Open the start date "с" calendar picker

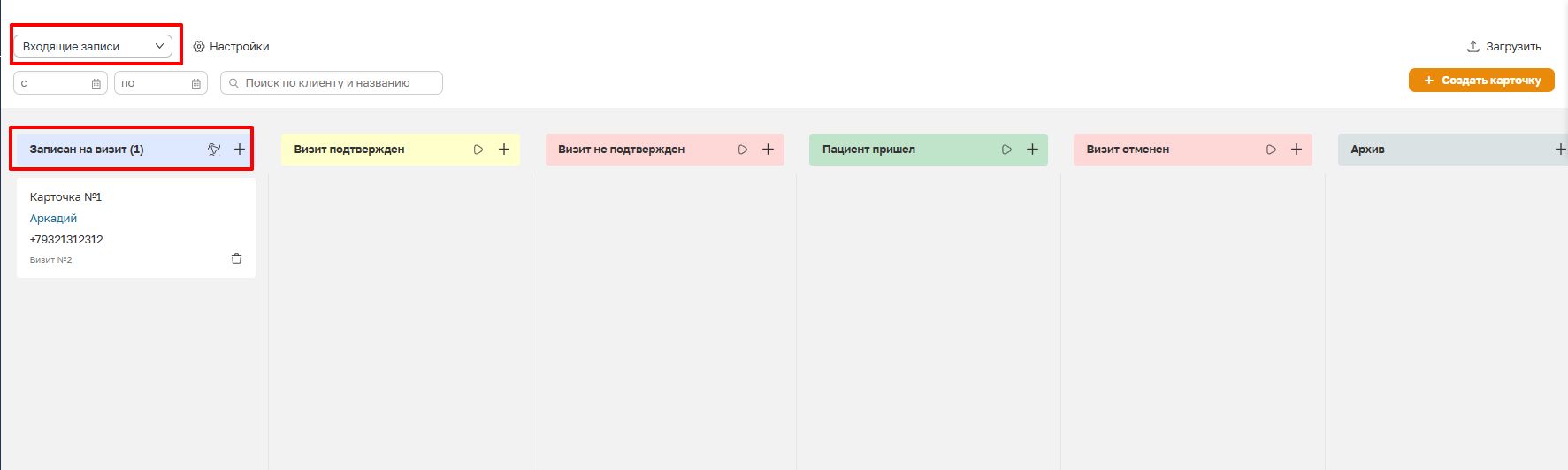(x=96, y=83)
